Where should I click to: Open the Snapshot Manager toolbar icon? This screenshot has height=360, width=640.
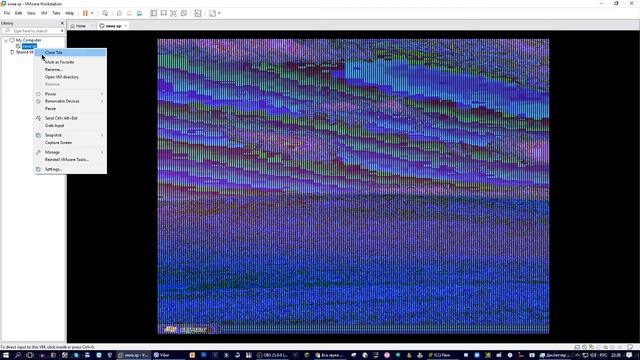[x=140, y=13]
